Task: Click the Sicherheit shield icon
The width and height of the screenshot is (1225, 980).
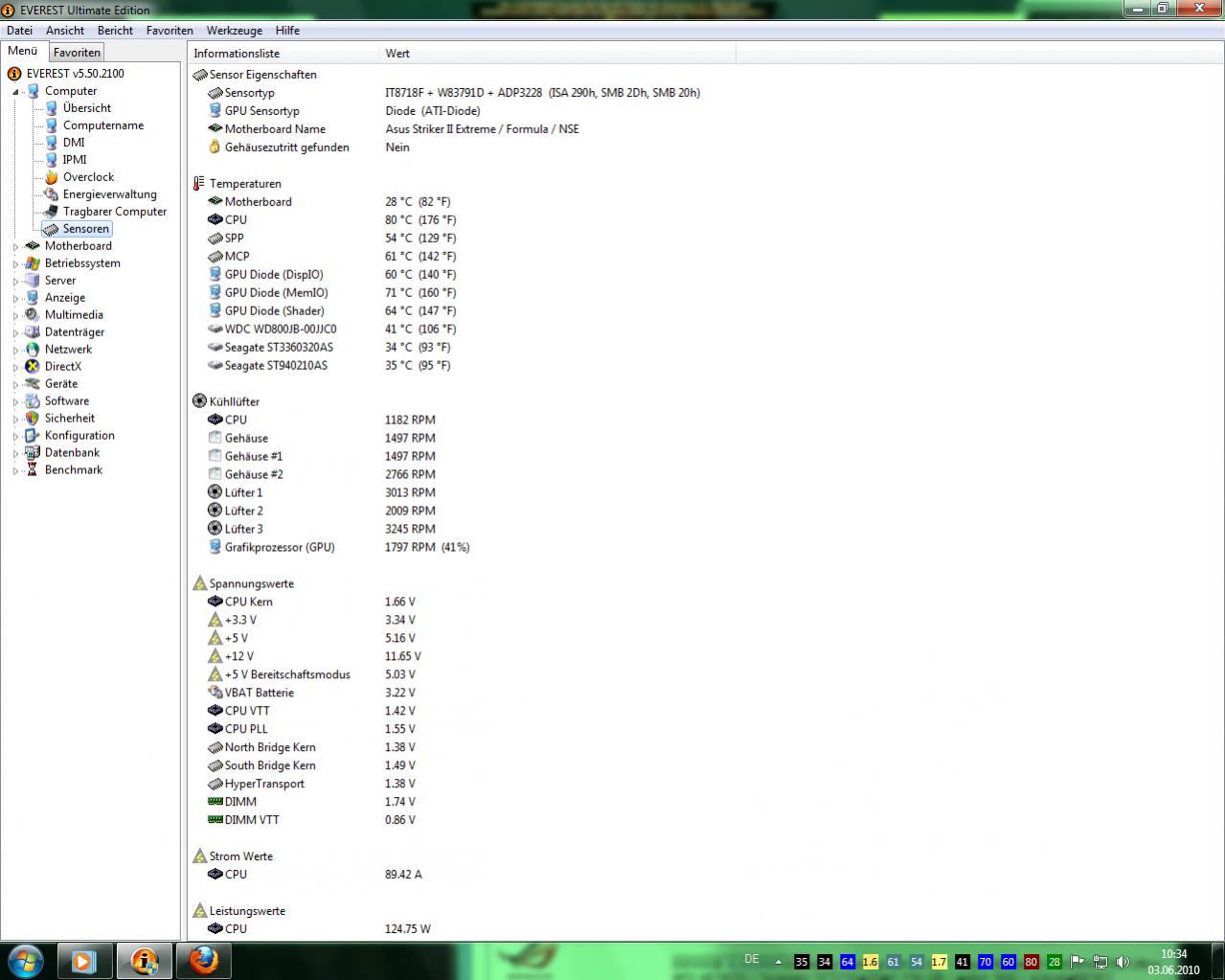Action: (x=33, y=419)
